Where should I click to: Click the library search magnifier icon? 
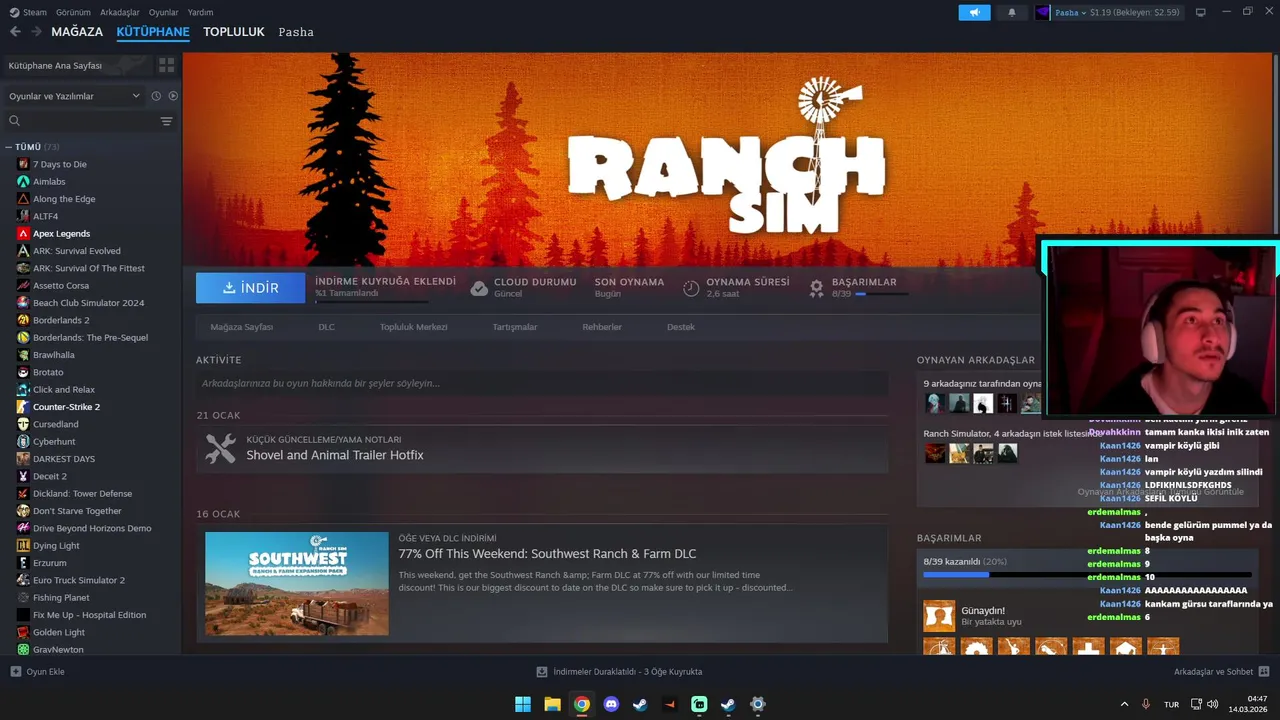click(14, 121)
